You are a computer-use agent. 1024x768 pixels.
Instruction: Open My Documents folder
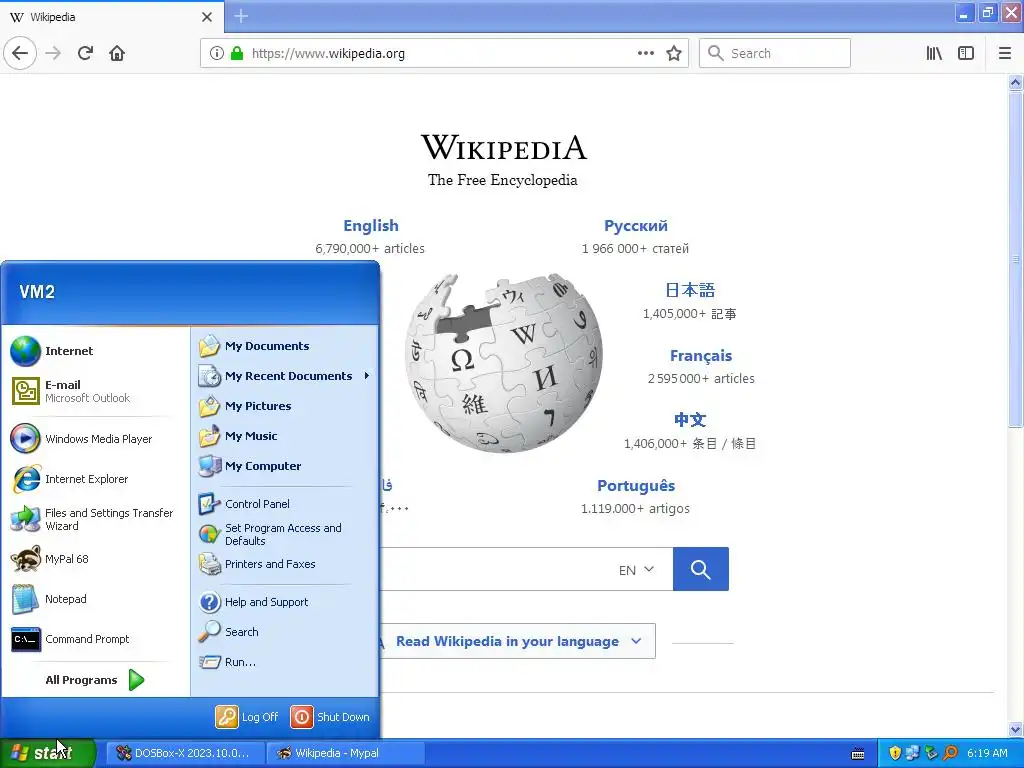click(x=285, y=346)
